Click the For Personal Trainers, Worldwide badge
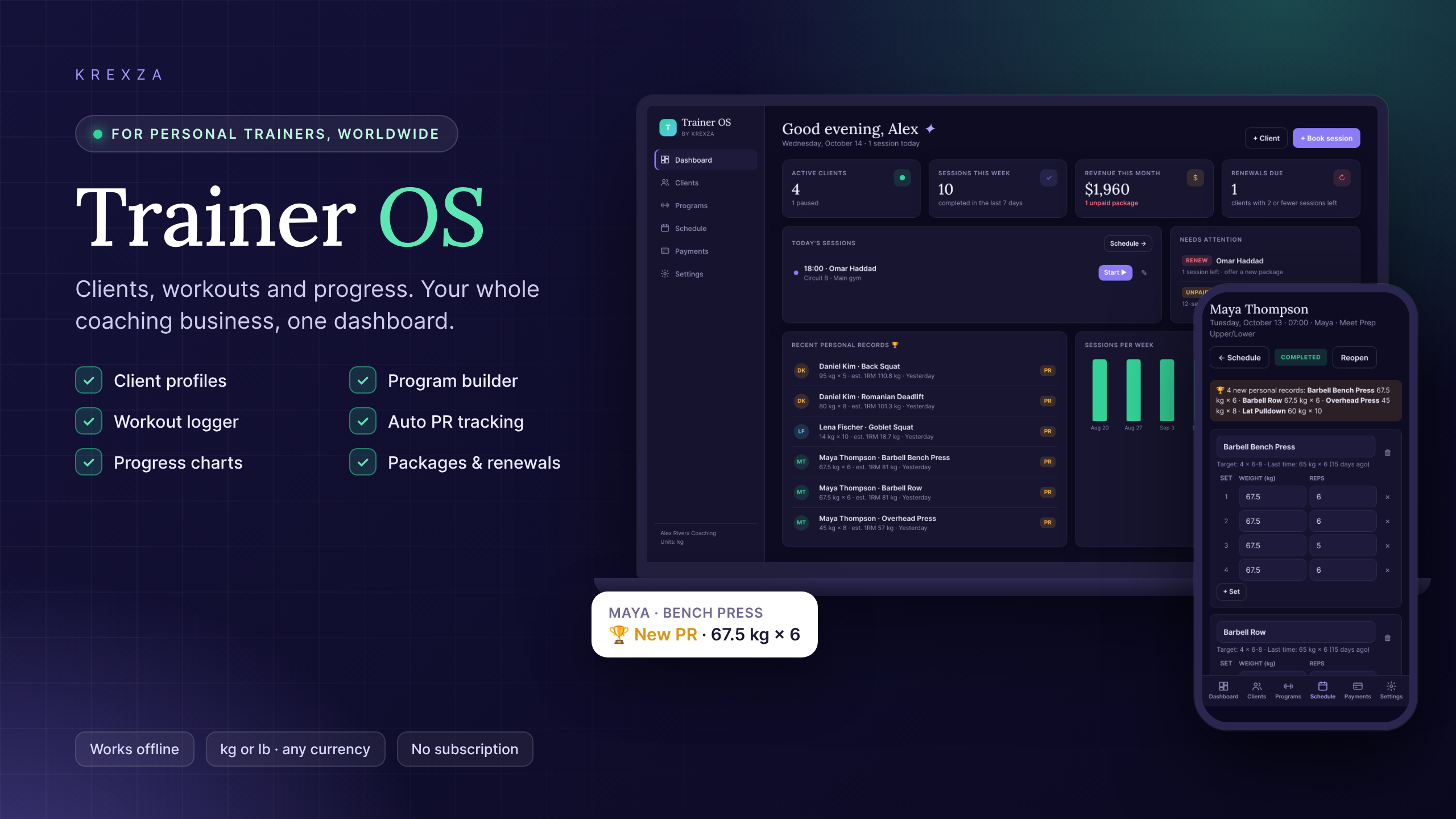The height and width of the screenshot is (819, 1456). coord(267,134)
